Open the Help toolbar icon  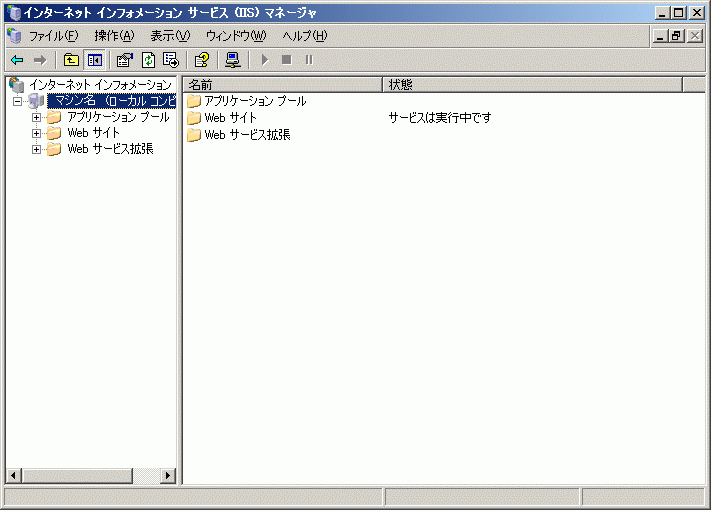(202, 60)
